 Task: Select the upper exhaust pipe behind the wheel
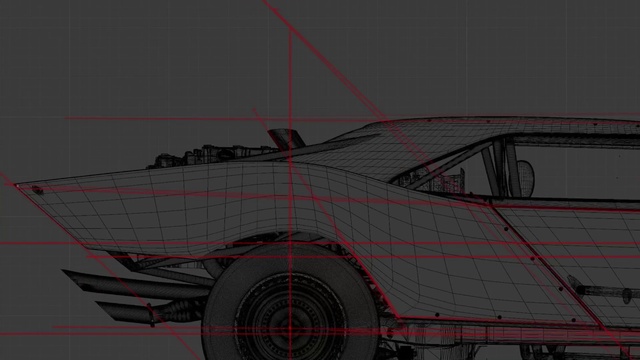pos(137,284)
